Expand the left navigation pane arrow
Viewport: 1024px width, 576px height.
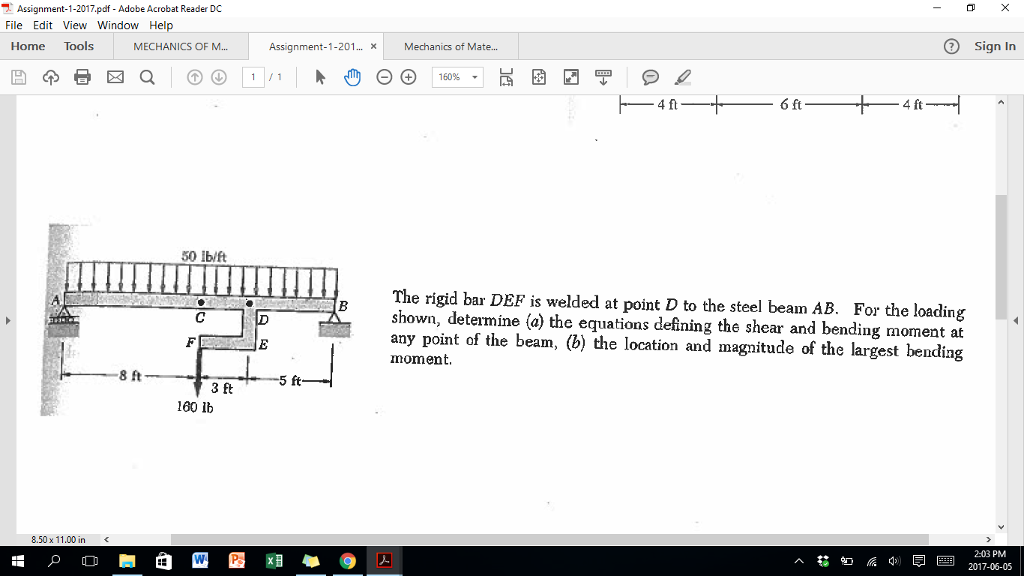point(8,320)
